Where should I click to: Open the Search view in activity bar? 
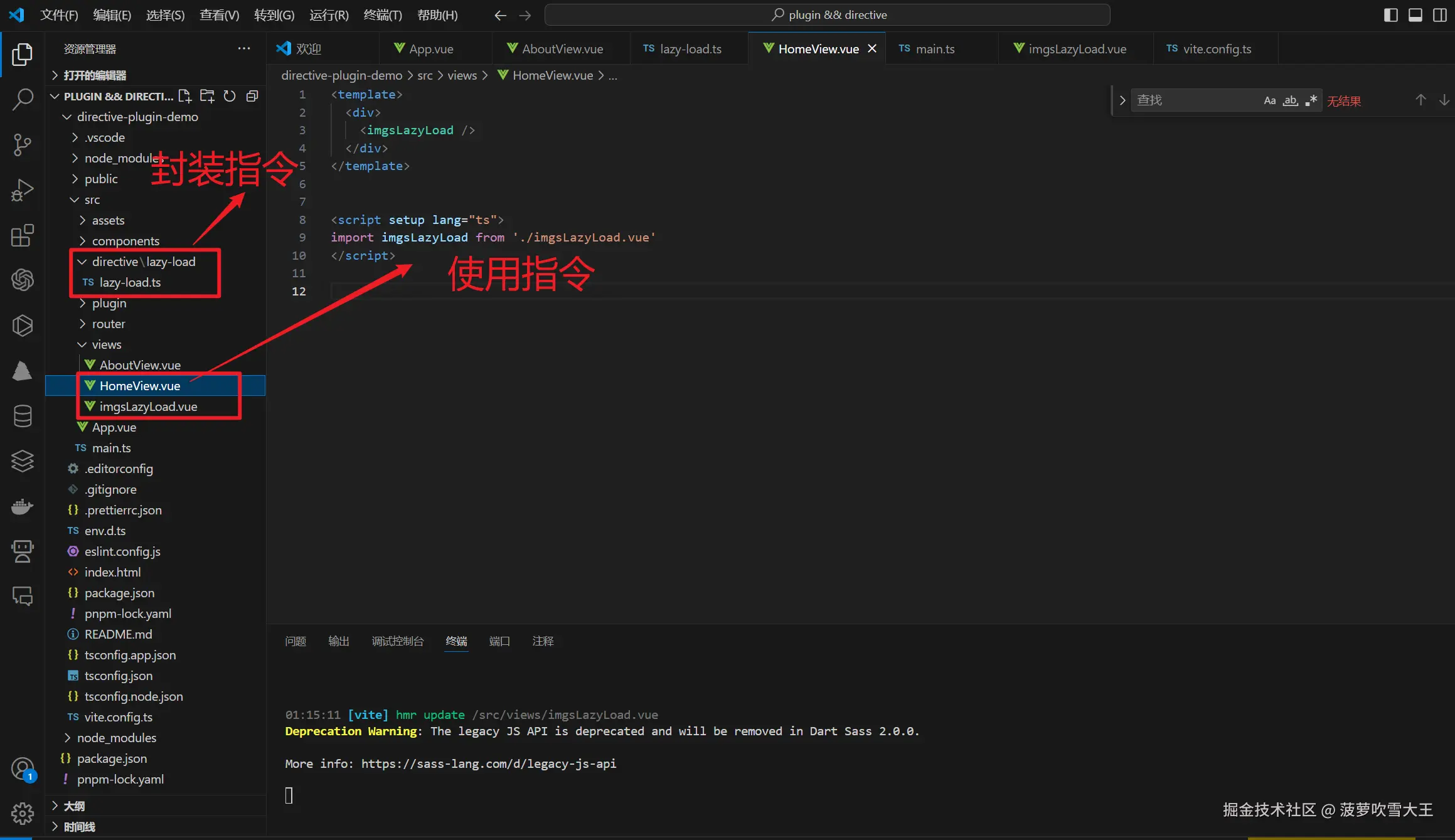pos(23,99)
